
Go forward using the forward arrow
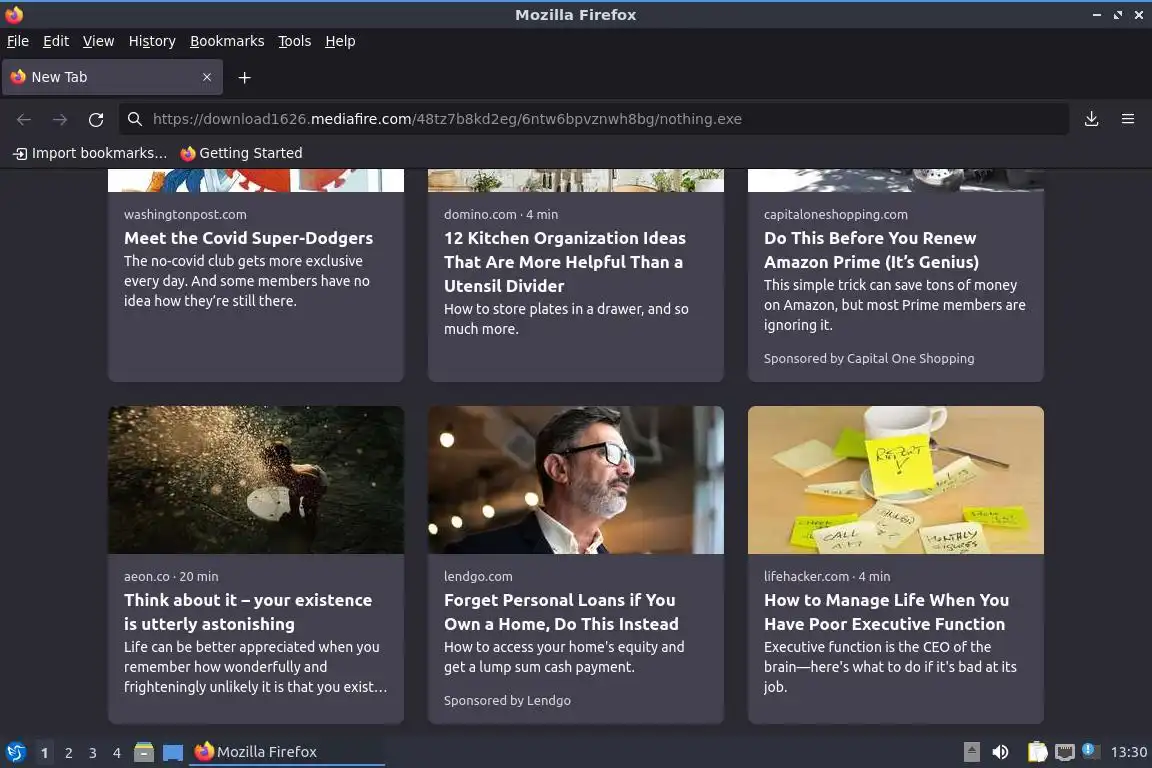(x=60, y=119)
